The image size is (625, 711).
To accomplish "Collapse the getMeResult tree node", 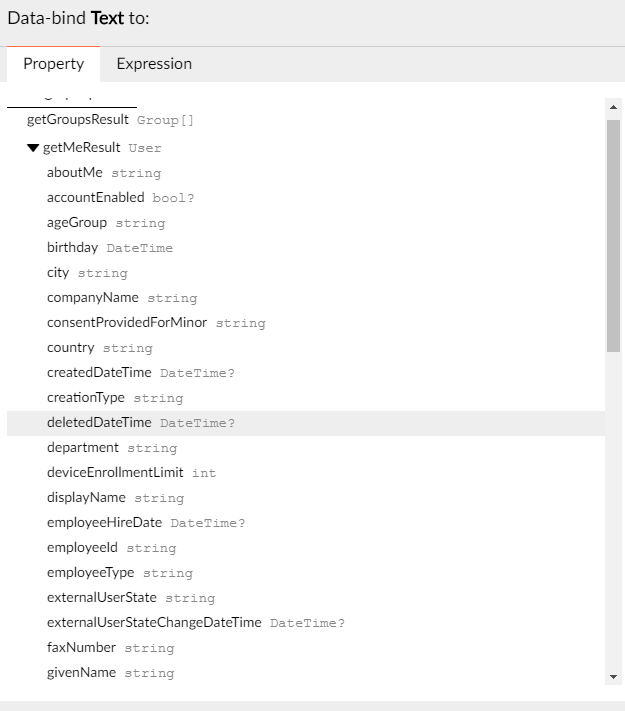I will (33, 148).
